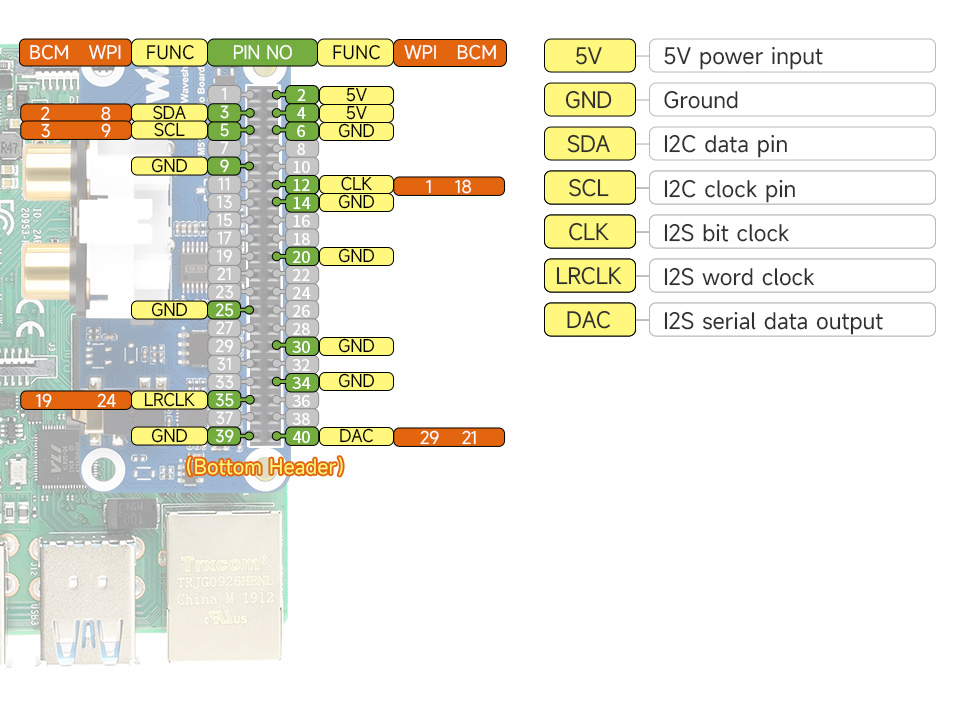Click the pin 2 green number badge
The height and width of the screenshot is (710, 960).
[x=301, y=96]
